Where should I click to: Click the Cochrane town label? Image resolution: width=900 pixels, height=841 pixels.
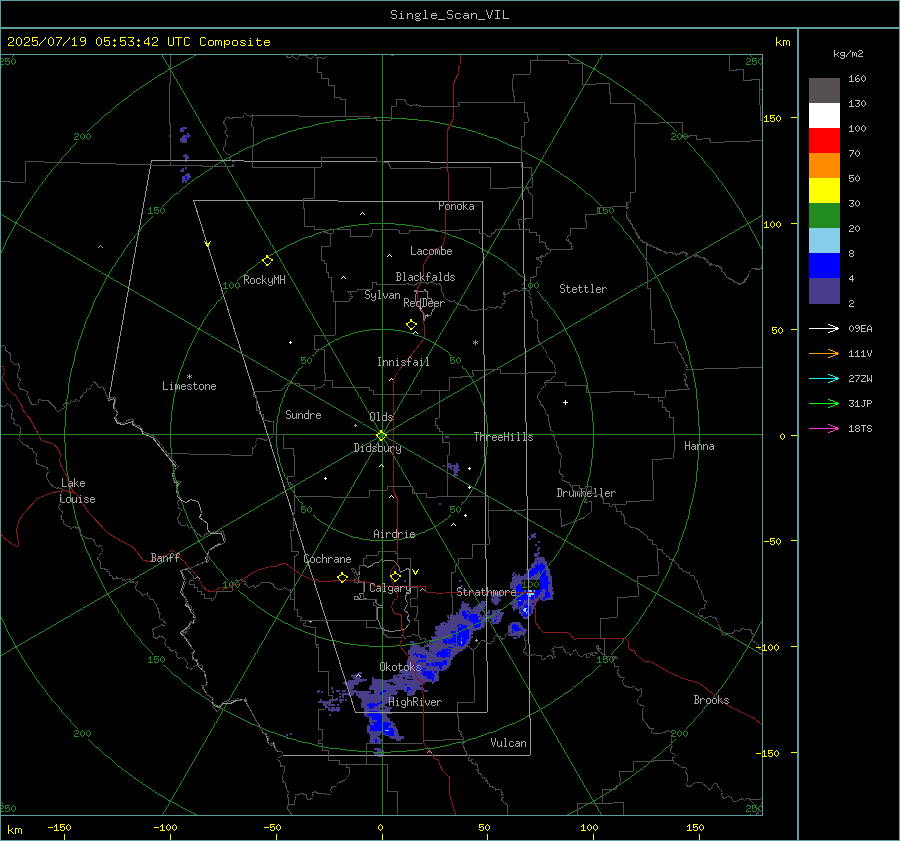(x=327, y=559)
